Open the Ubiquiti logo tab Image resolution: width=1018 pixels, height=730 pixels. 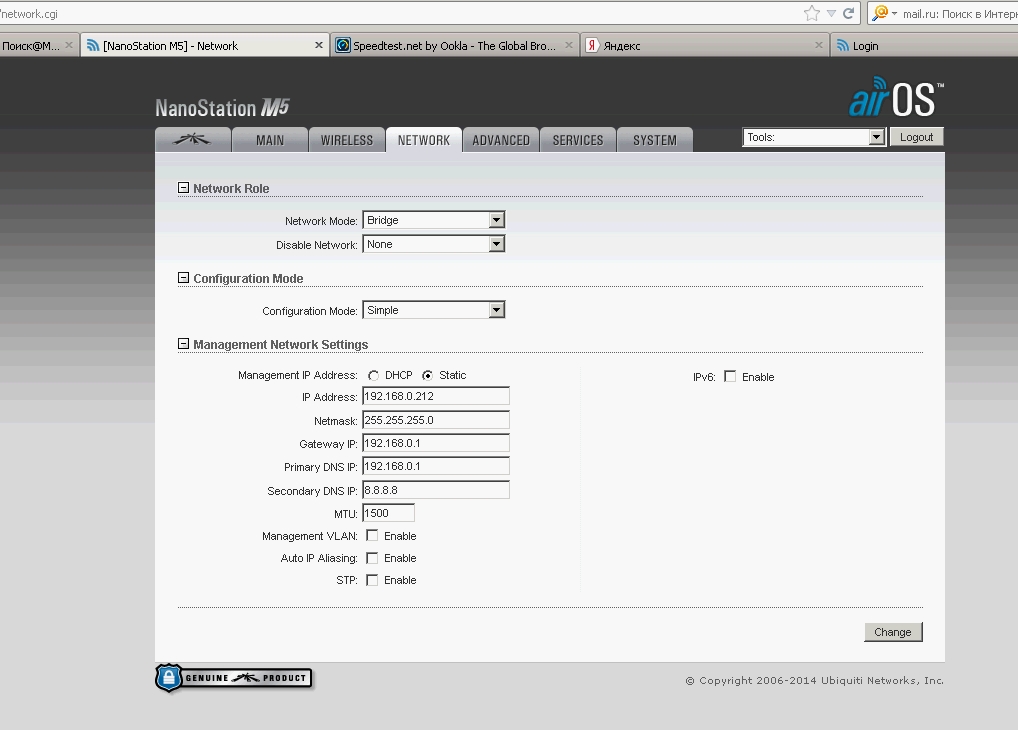click(193, 140)
